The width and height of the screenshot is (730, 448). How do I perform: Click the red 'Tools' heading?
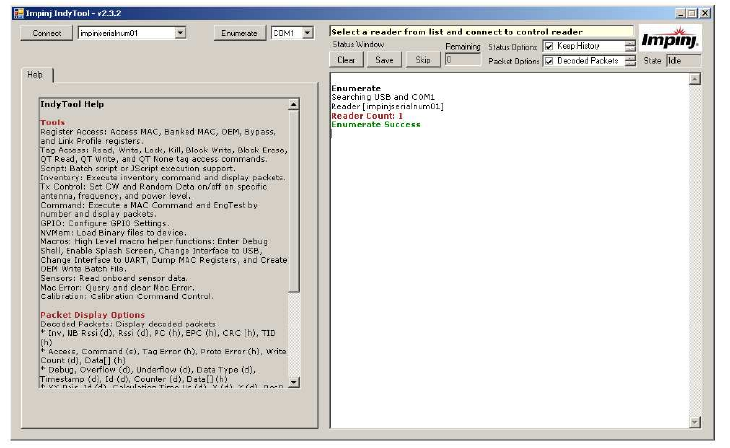coord(53,122)
